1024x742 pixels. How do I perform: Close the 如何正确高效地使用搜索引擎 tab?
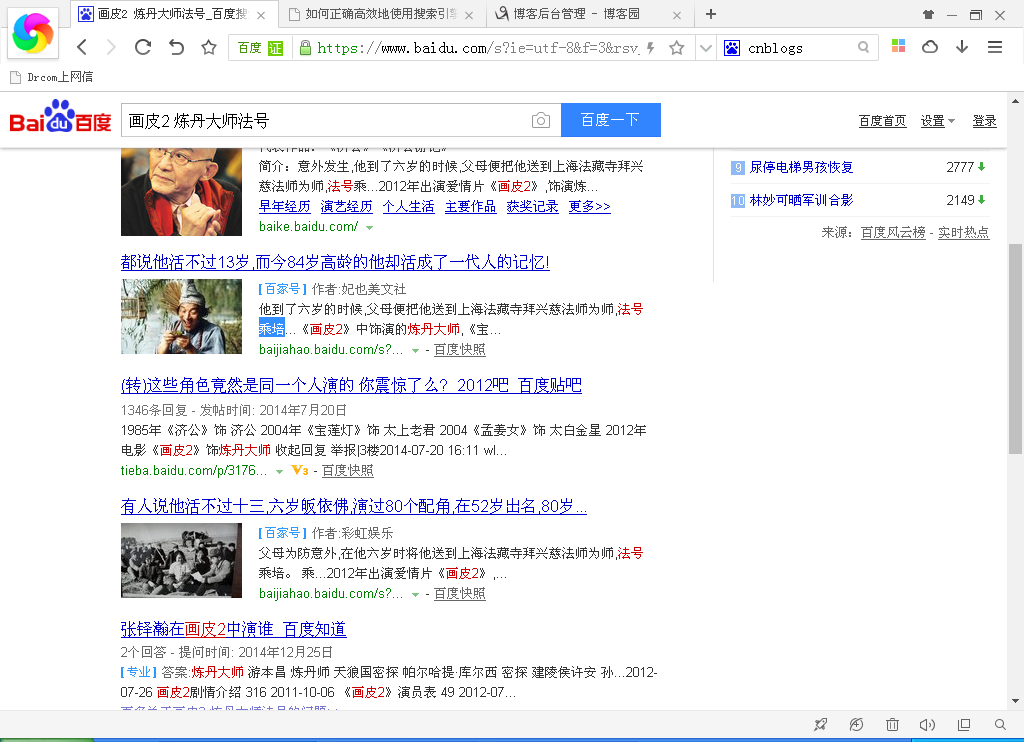469,15
